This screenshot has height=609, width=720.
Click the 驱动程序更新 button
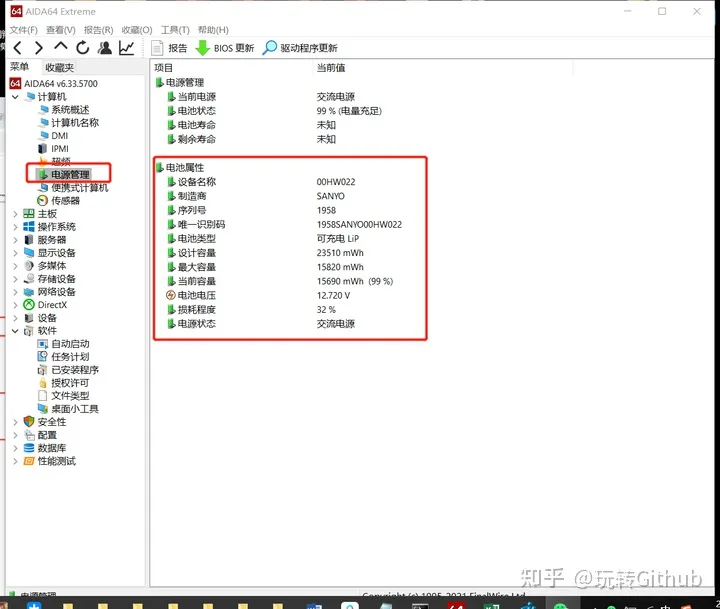click(300, 48)
